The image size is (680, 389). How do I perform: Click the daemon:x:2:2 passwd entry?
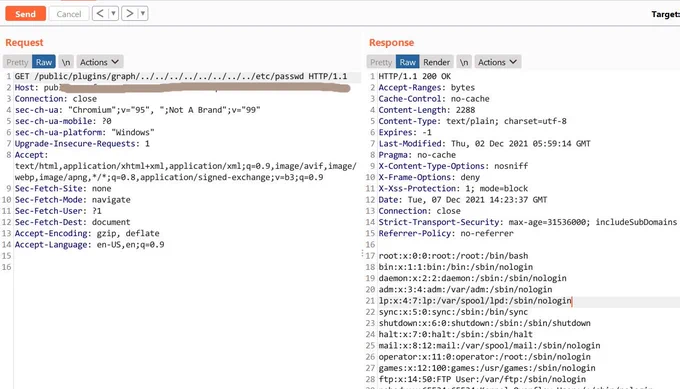[x=473, y=278]
